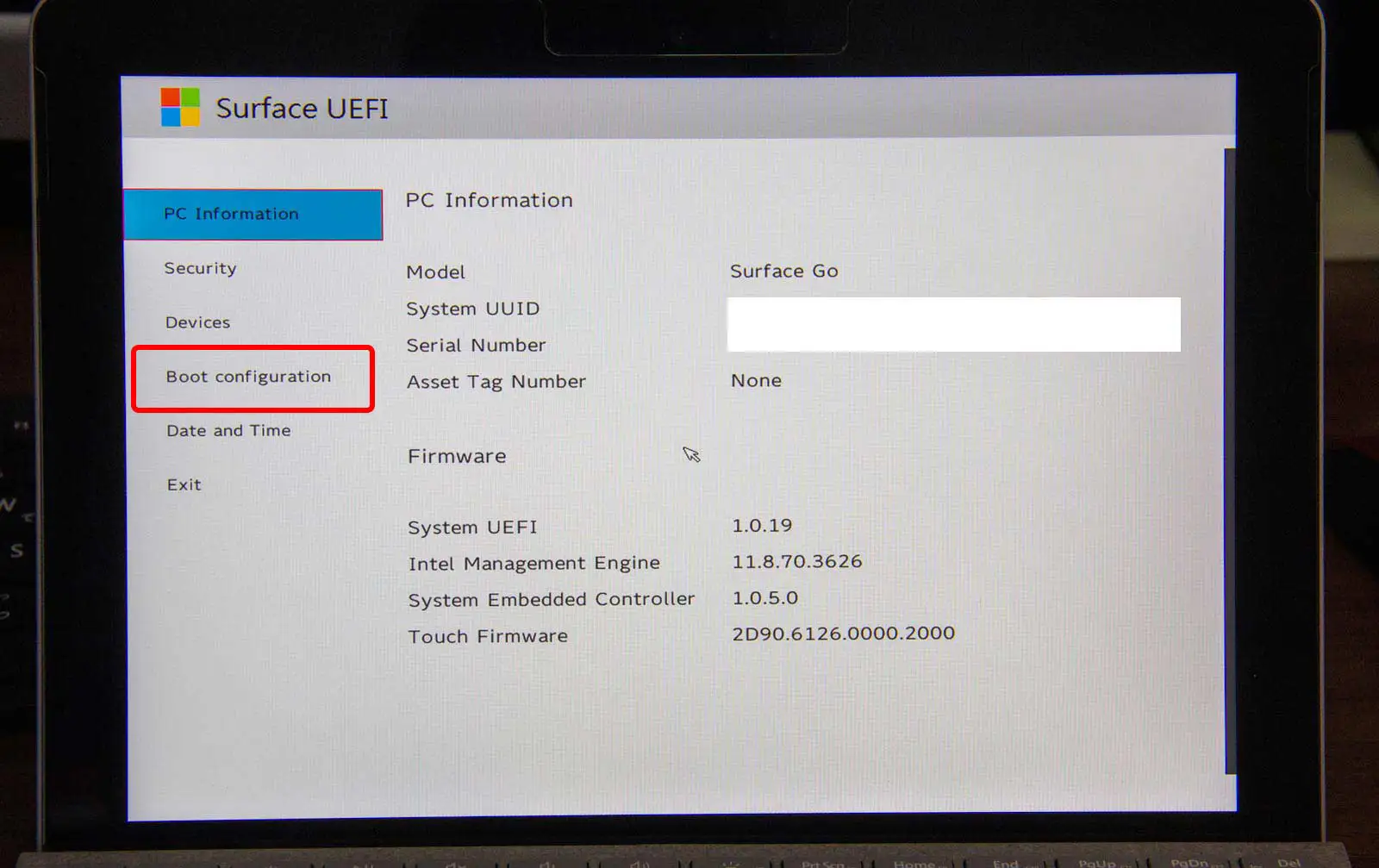Click the Serial Number label
This screenshot has width=1379, height=868.
[476, 346]
